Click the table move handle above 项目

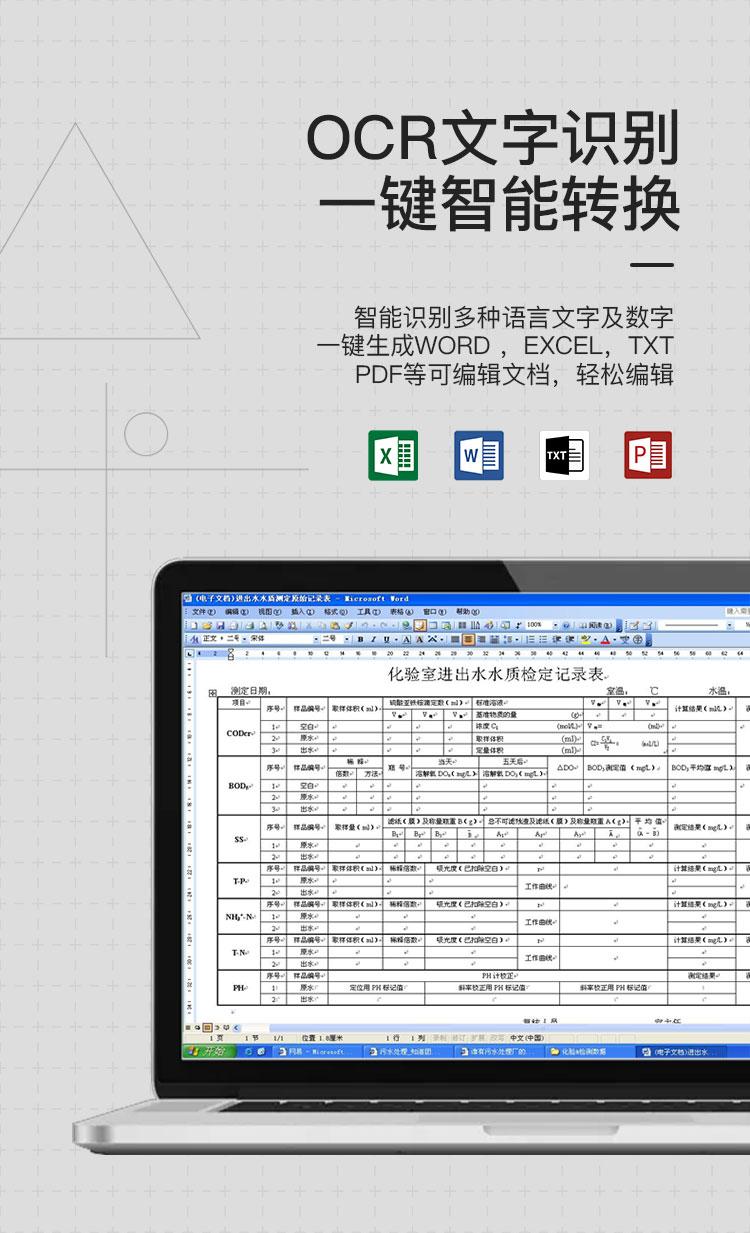[x=212, y=692]
